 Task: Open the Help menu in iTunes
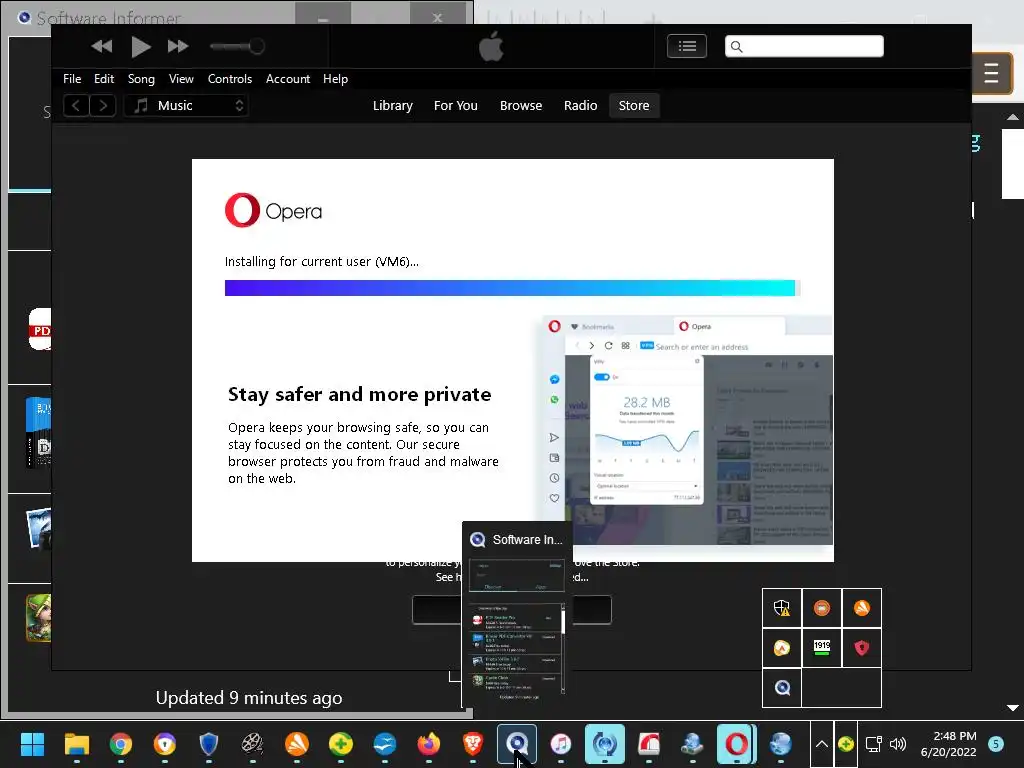click(335, 79)
